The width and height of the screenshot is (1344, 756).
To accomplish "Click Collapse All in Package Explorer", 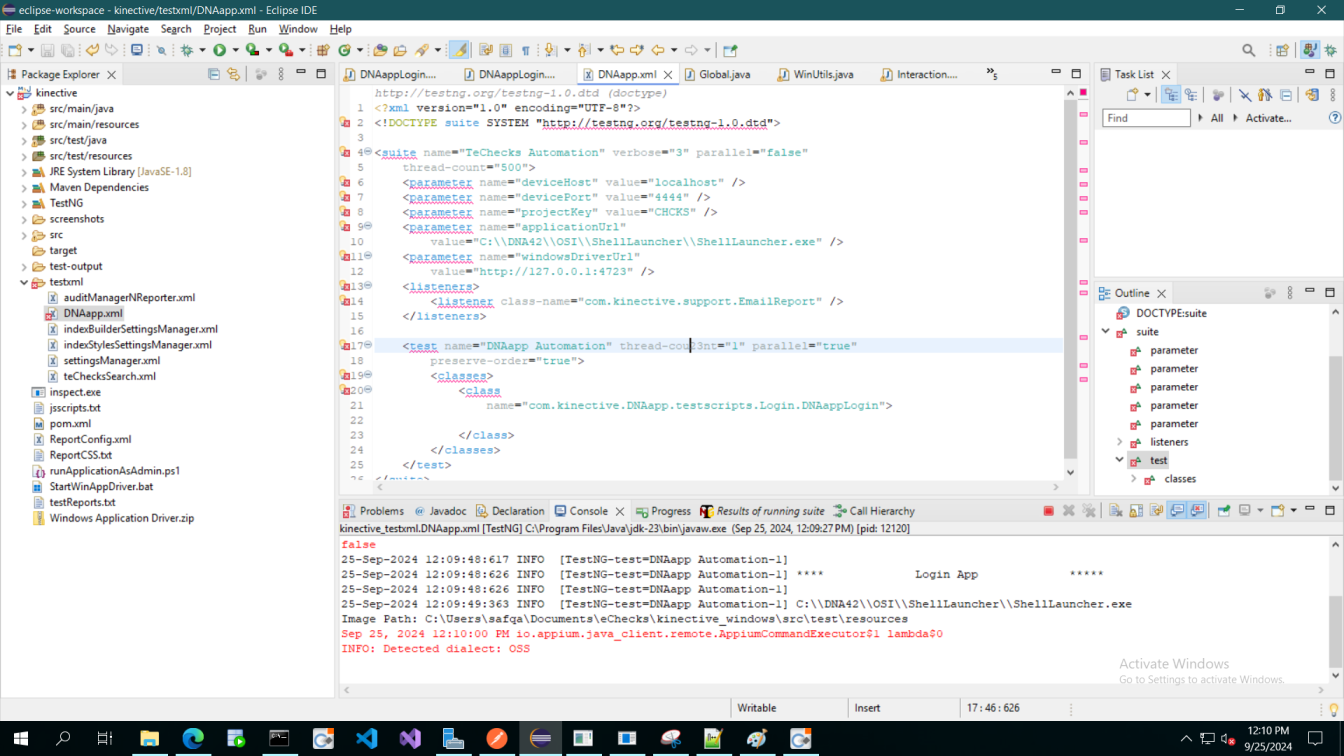I will point(214,74).
